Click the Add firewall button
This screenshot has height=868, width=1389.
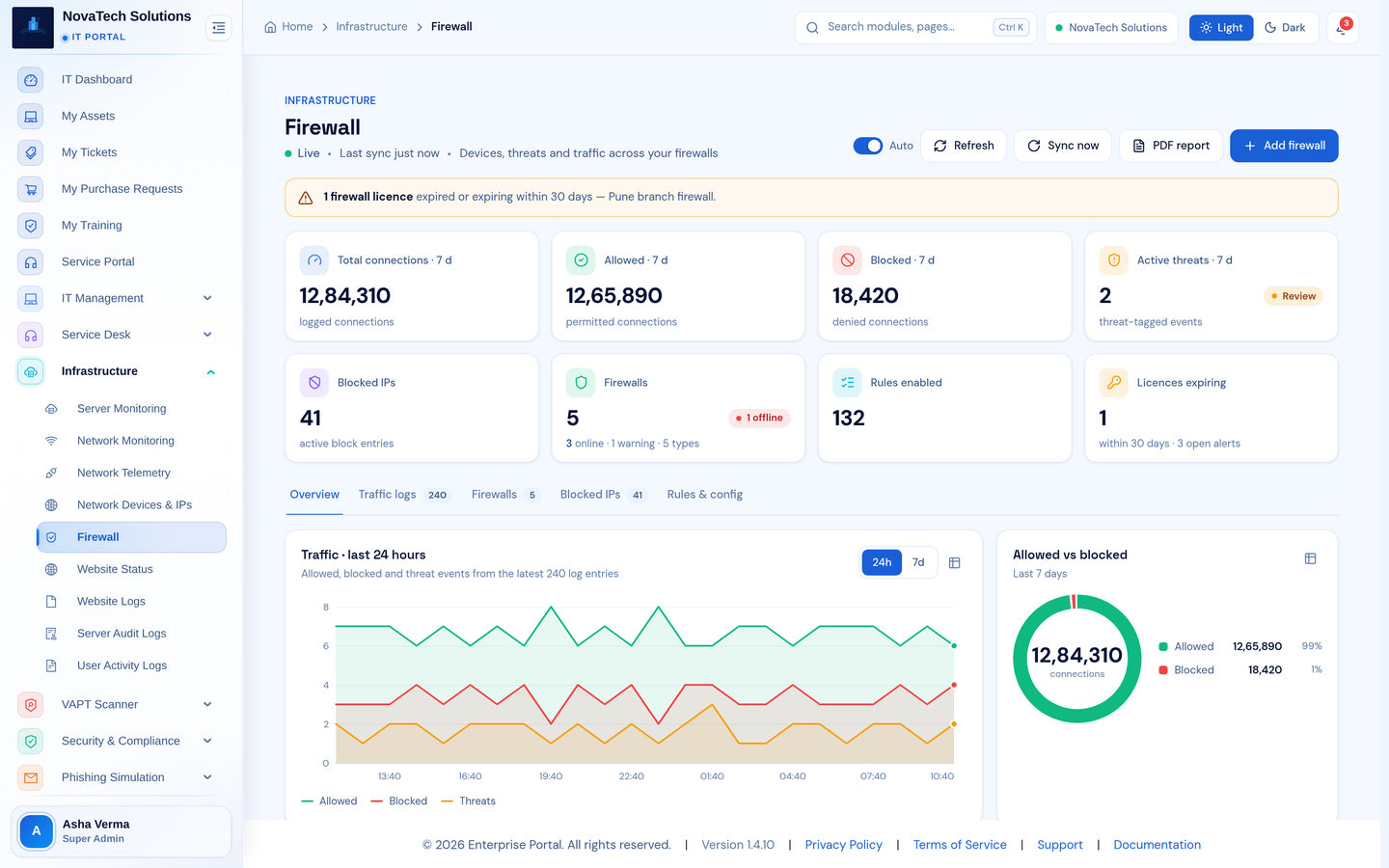pyautogui.click(x=1284, y=146)
